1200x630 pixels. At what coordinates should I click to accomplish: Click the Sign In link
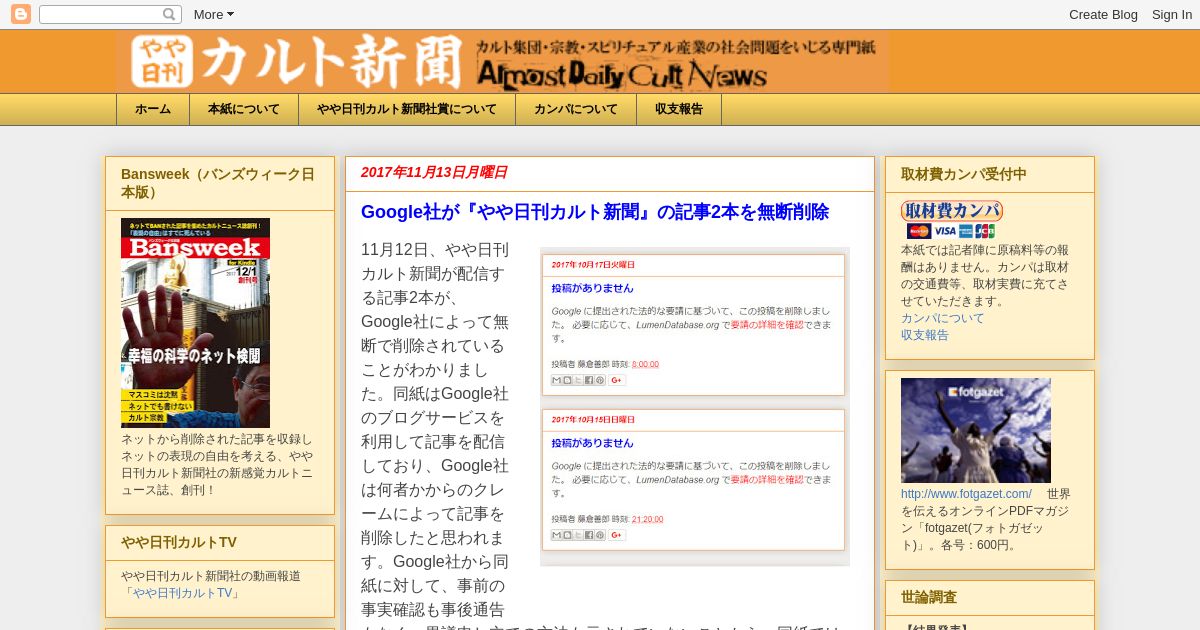(x=1172, y=14)
